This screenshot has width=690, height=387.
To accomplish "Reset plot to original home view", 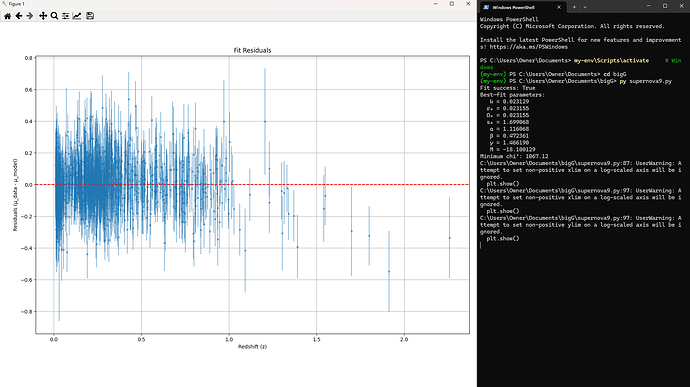I will (x=7, y=16).
